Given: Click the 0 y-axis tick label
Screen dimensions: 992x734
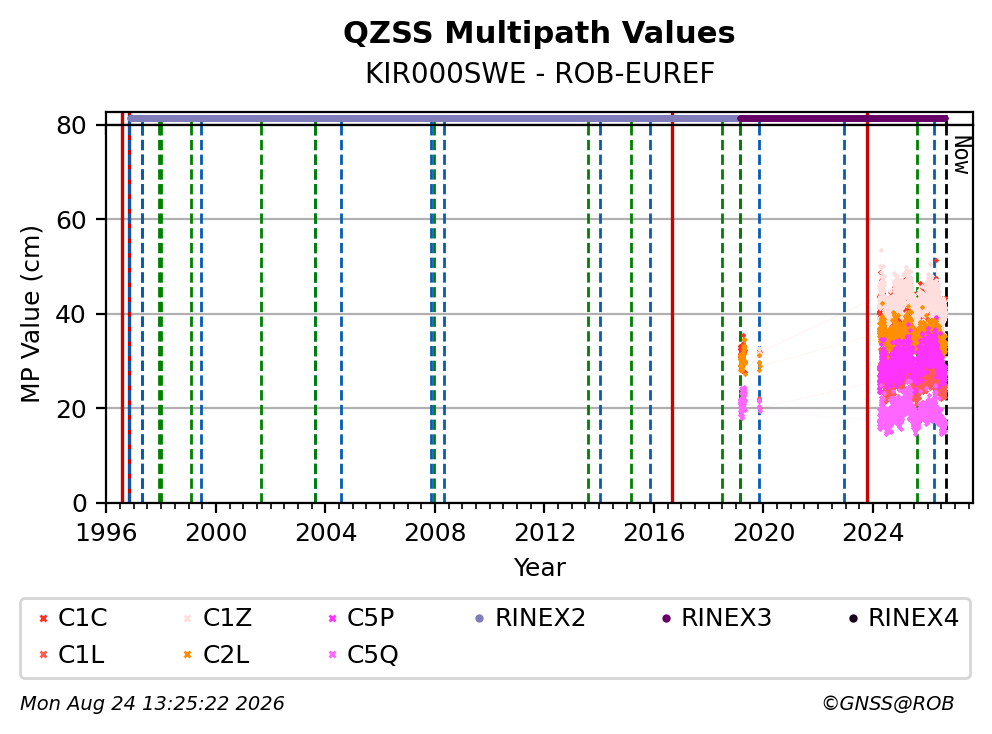Looking at the screenshot, I should tap(80, 504).
